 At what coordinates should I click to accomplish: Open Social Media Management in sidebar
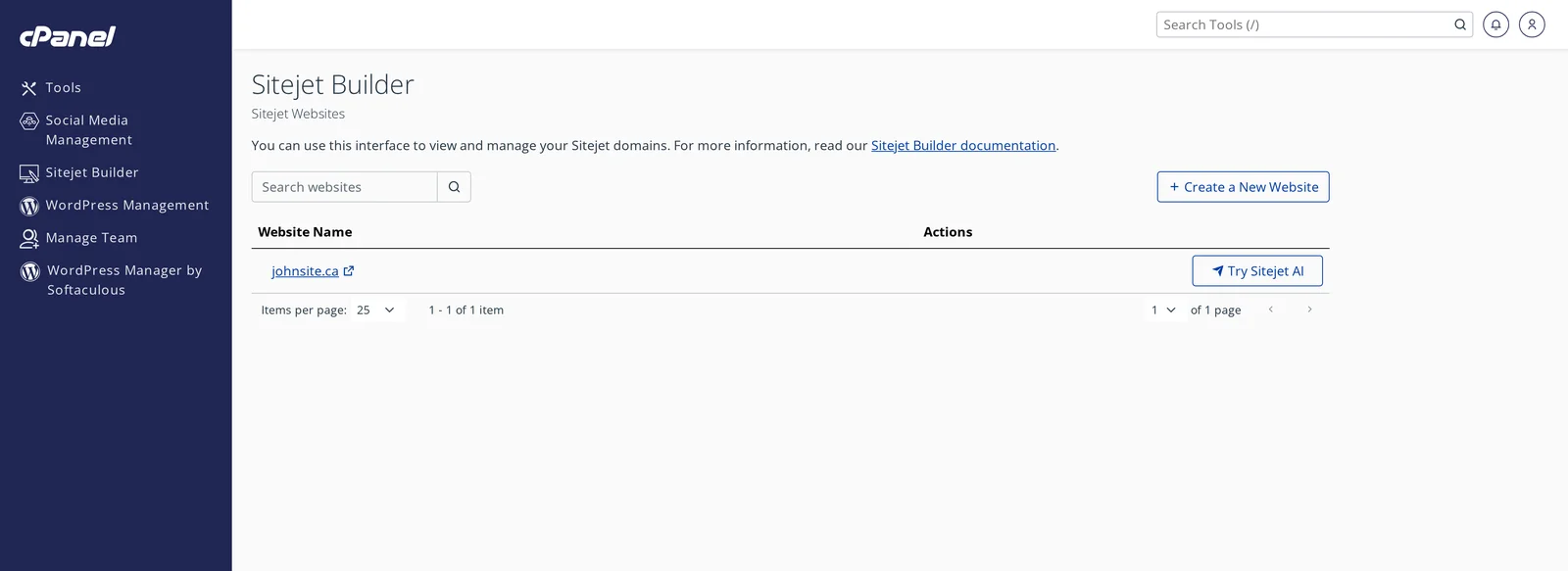pyautogui.click(x=88, y=130)
